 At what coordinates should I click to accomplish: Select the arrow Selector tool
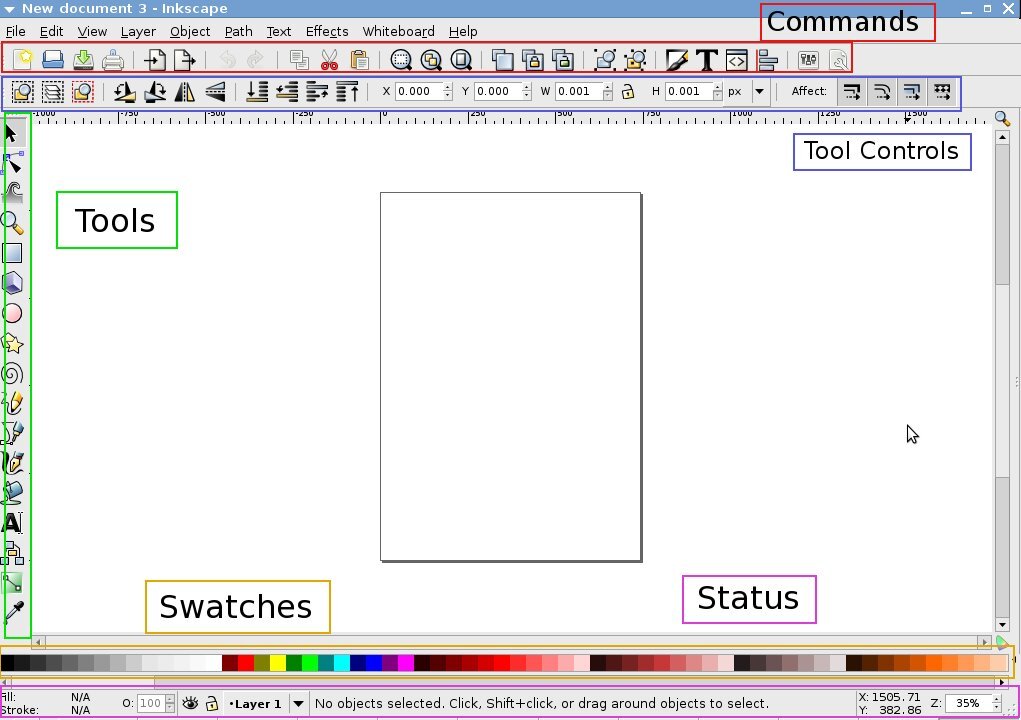click(12, 133)
